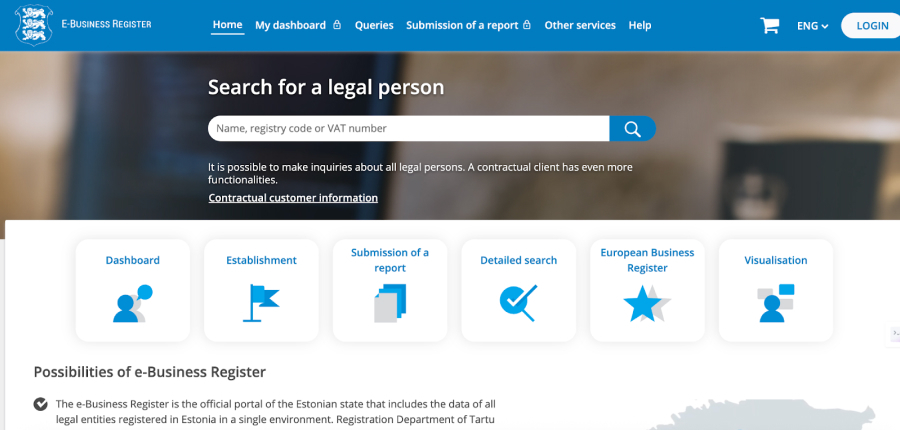
Task: Open the Help menu item
Action: click(x=639, y=25)
